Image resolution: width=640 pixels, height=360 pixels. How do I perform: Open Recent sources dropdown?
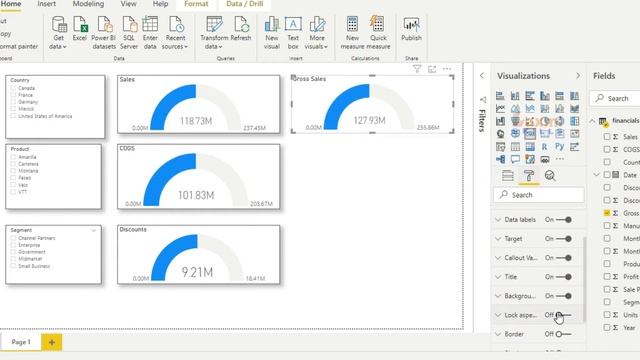coord(175,33)
